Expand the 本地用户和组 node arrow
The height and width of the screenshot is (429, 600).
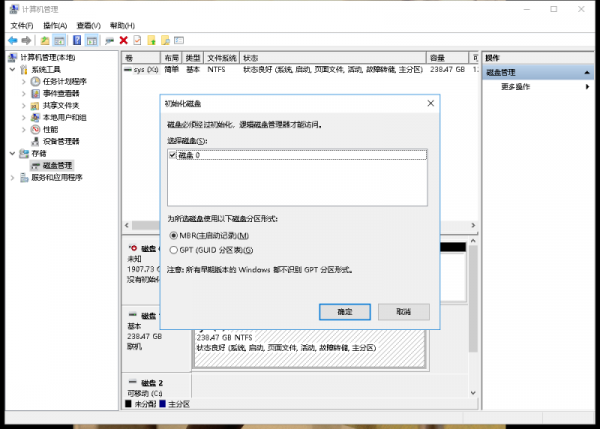[x=23, y=117]
